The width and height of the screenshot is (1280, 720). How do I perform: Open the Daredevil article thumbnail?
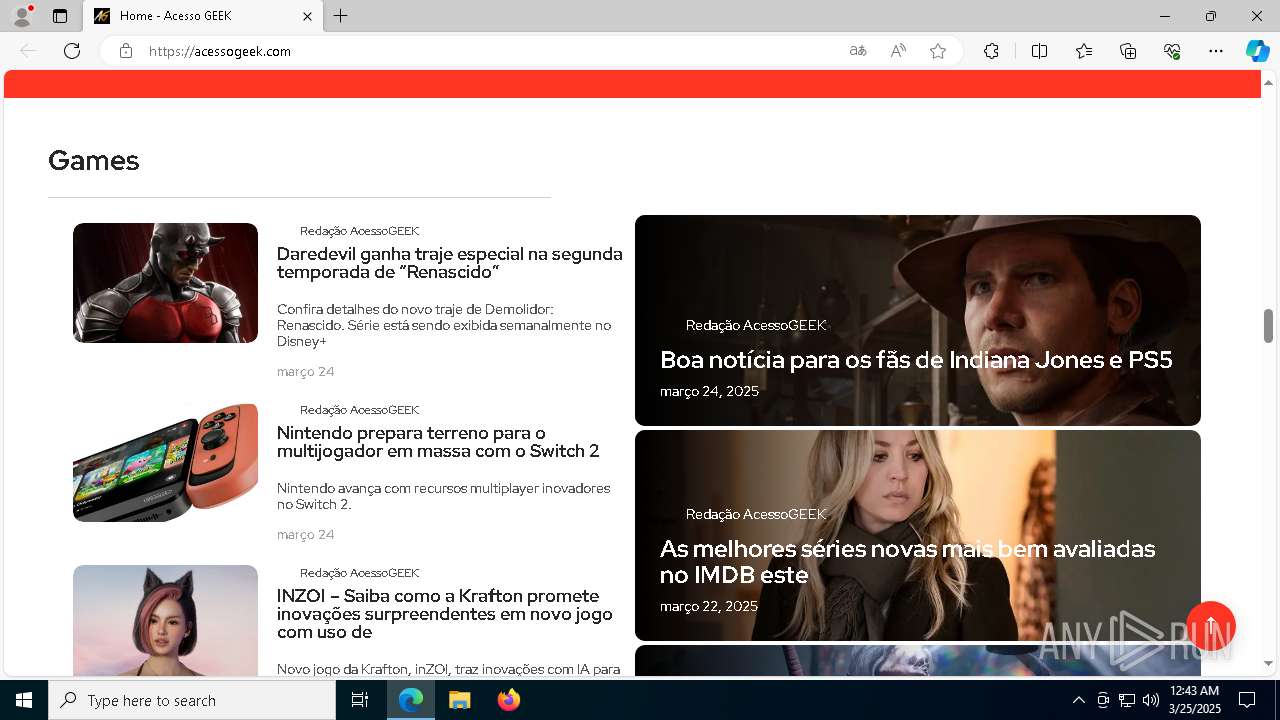pyautogui.click(x=165, y=283)
